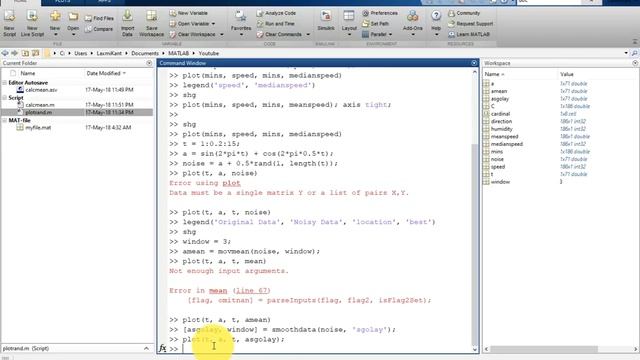Click the 'line 67' error link
The image size is (640, 360).
251,291
